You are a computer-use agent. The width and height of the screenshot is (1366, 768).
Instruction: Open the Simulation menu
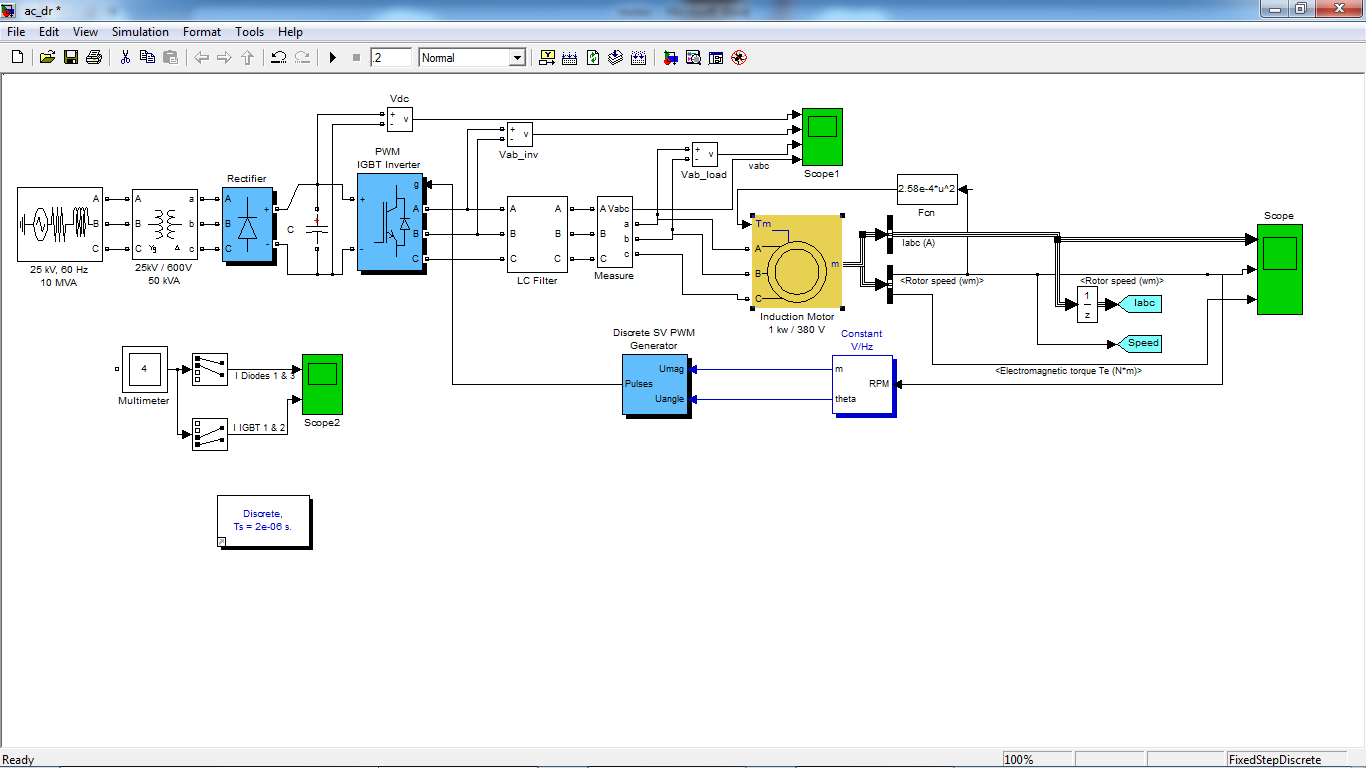point(140,32)
